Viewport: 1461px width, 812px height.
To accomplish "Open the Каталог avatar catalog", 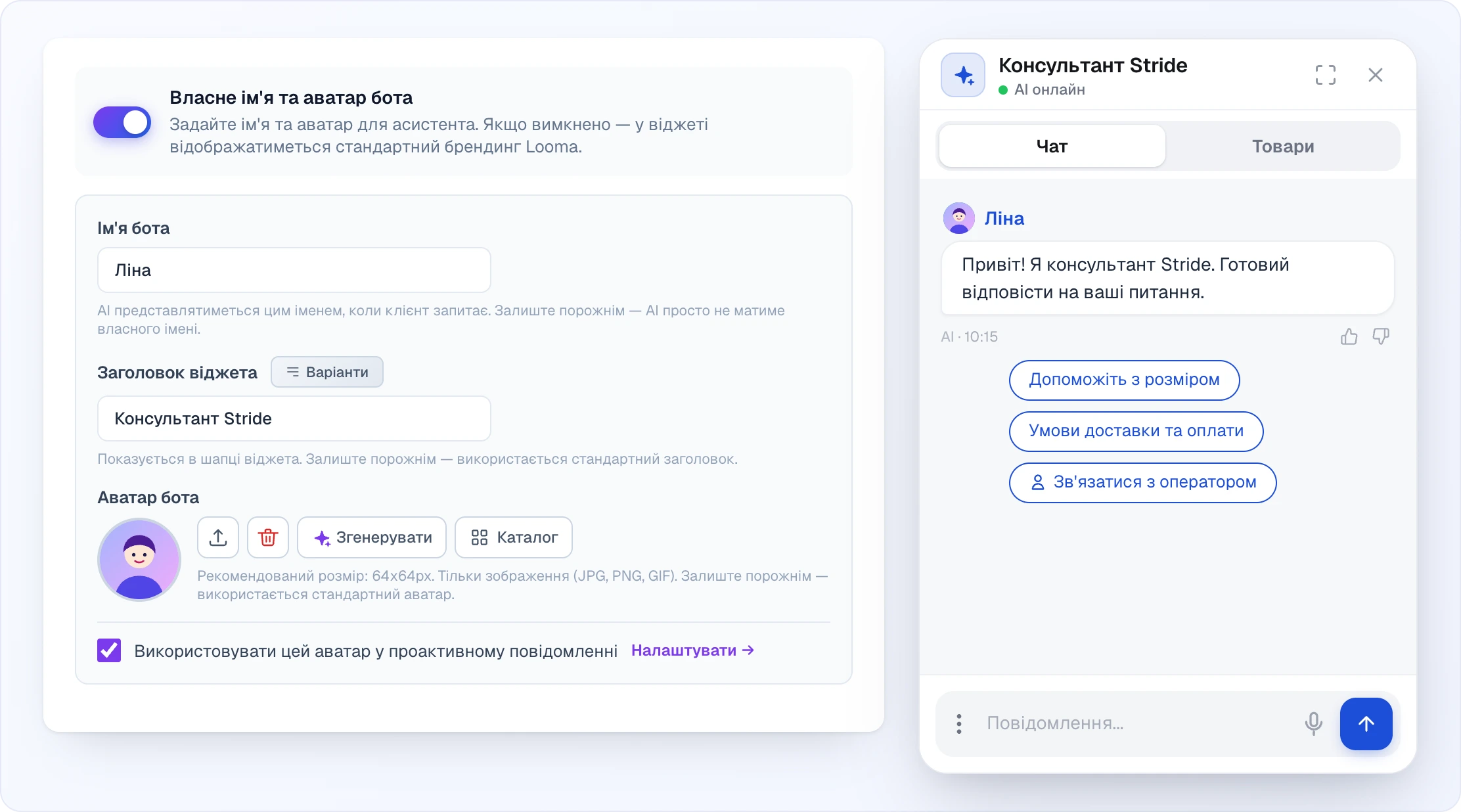I will [x=514, y=537].
